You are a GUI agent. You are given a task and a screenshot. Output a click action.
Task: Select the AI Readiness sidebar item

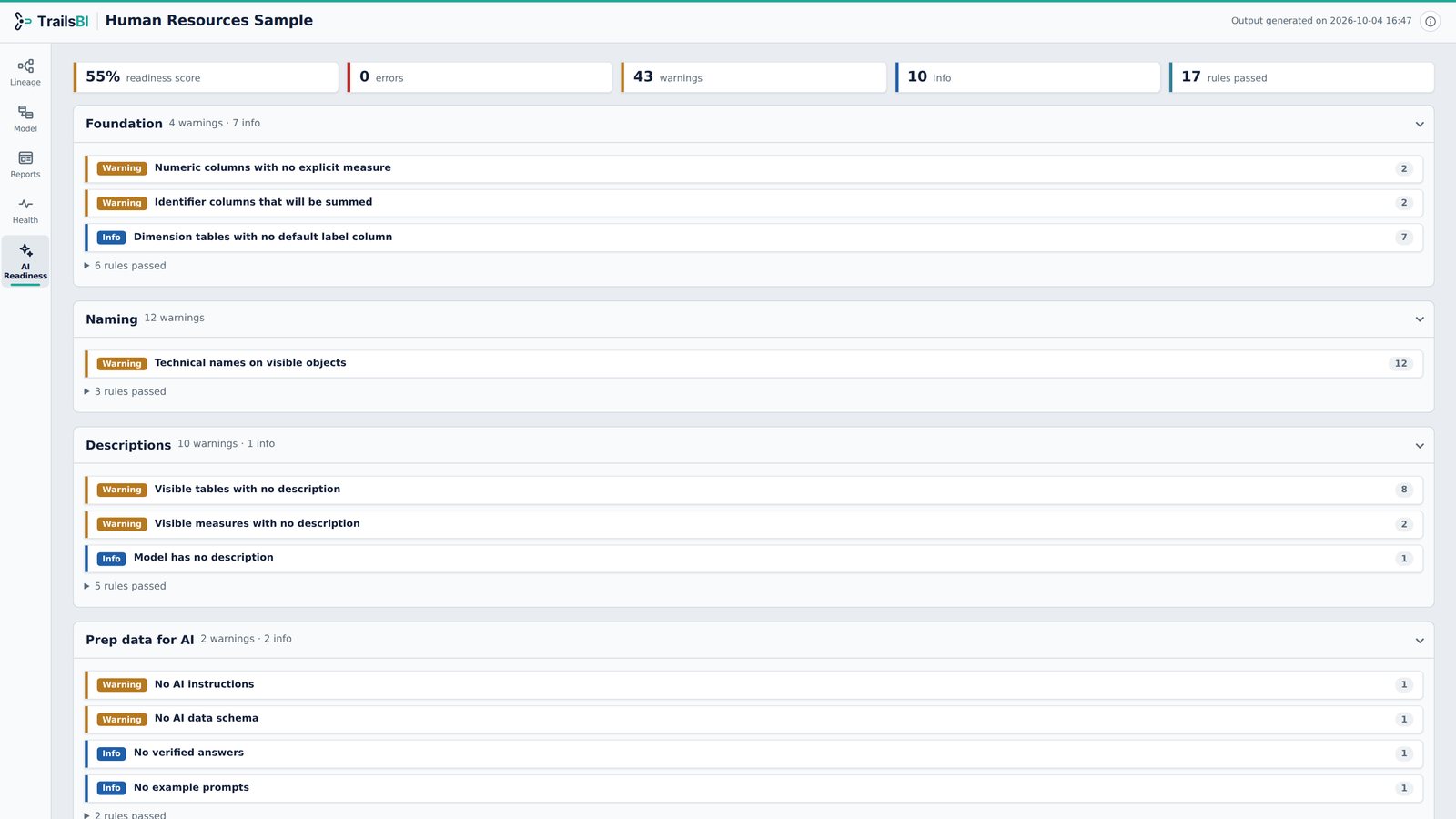tap(25, 261)
